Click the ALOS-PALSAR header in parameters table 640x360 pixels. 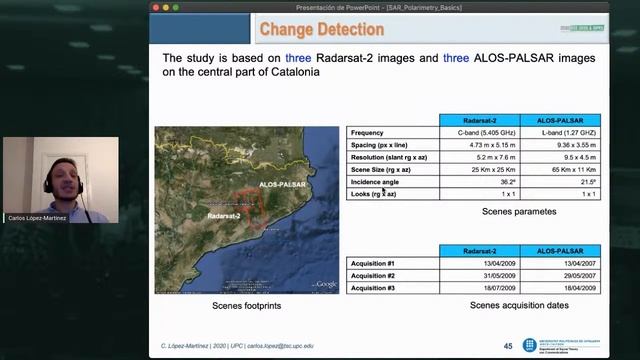560,120
